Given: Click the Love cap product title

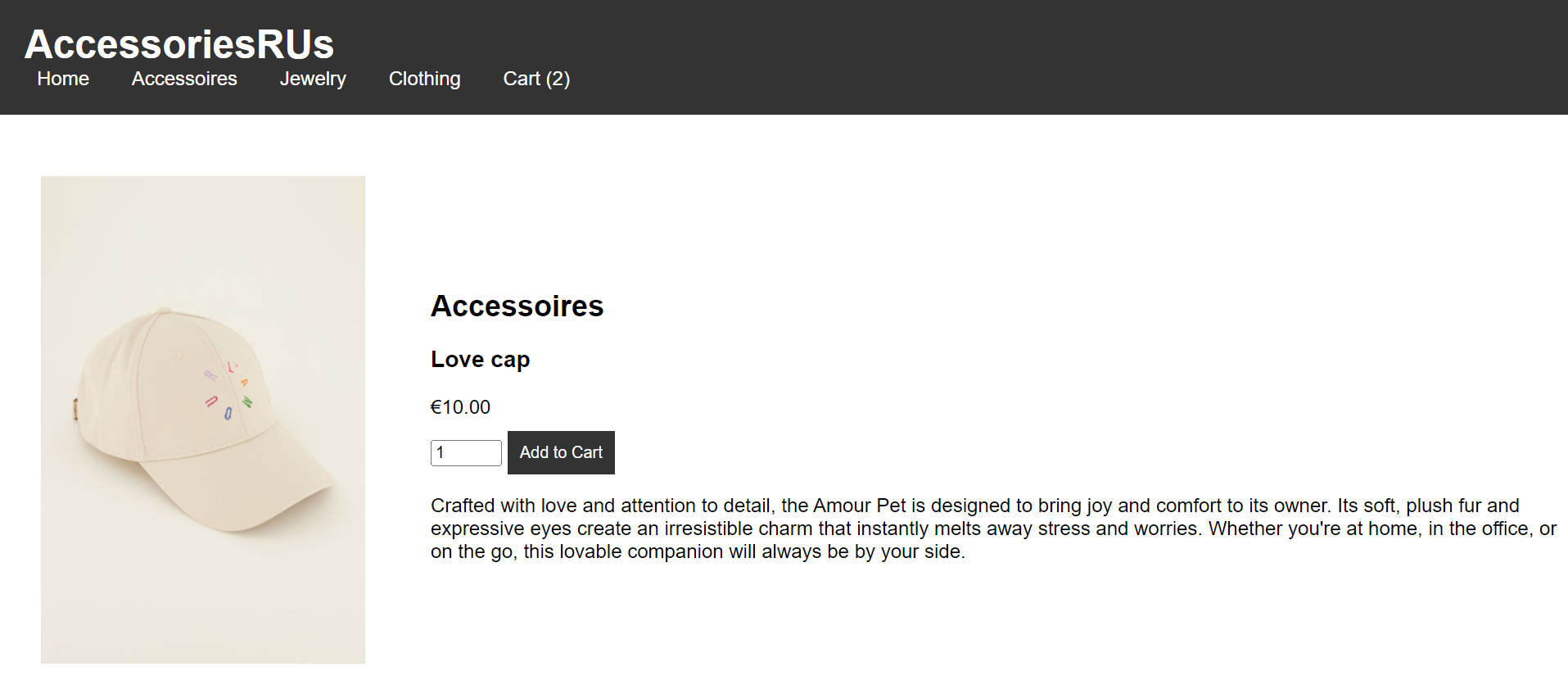Looking at the screenshot, I should click(480, 359).
